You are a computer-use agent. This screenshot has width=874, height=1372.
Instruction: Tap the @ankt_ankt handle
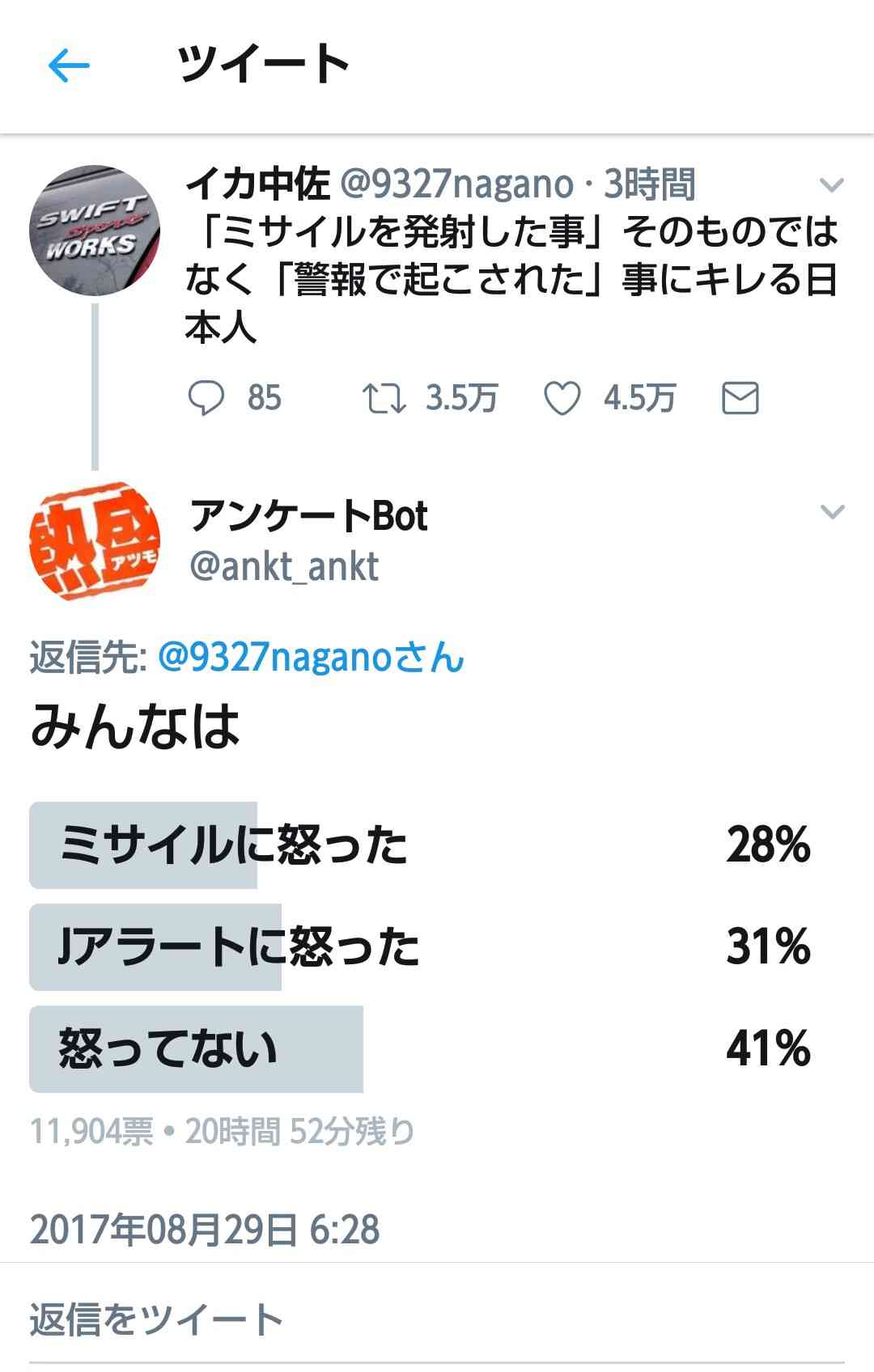point(284,567)
